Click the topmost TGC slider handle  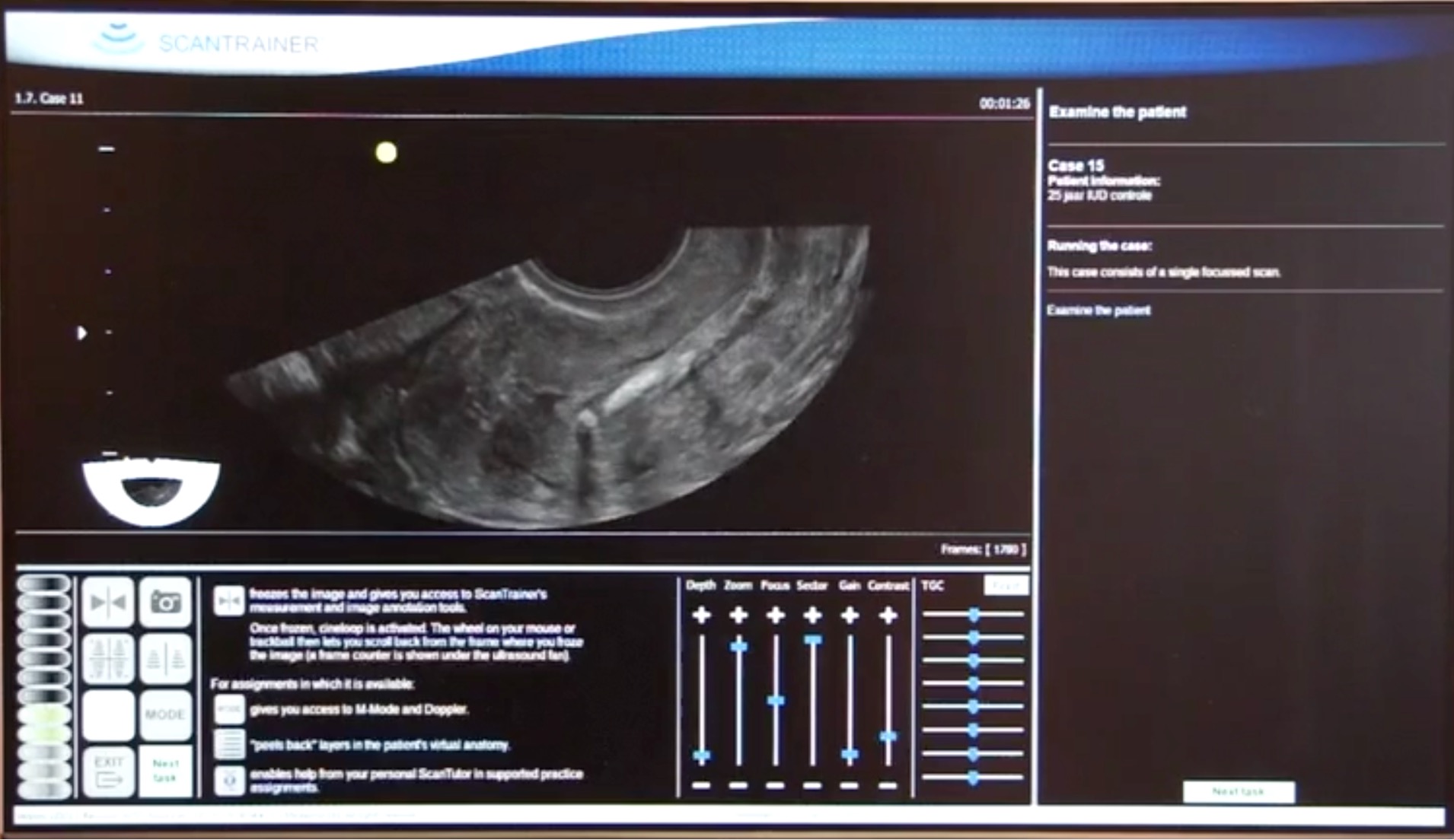click(x=974, y=614)
